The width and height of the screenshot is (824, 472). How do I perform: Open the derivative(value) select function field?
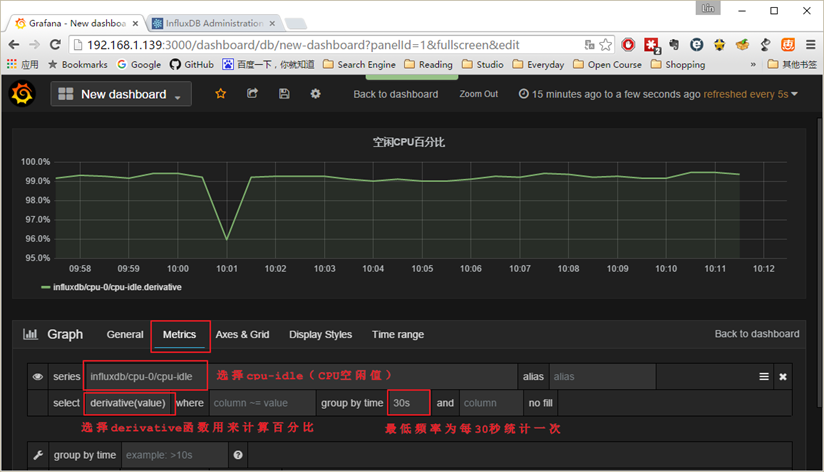point(131,403)
